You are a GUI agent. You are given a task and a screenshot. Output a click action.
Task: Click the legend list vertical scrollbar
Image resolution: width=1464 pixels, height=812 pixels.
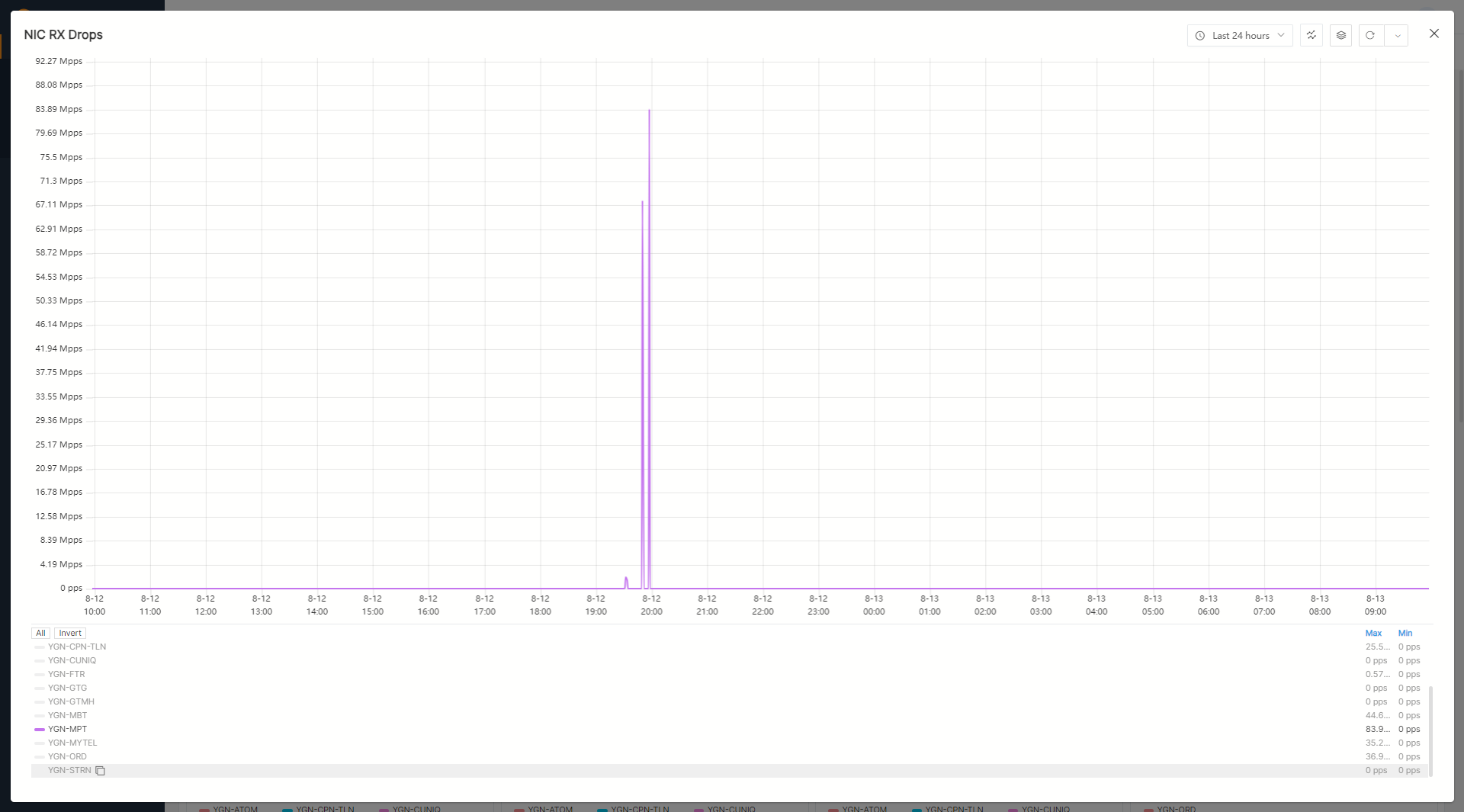[1430, 730]
